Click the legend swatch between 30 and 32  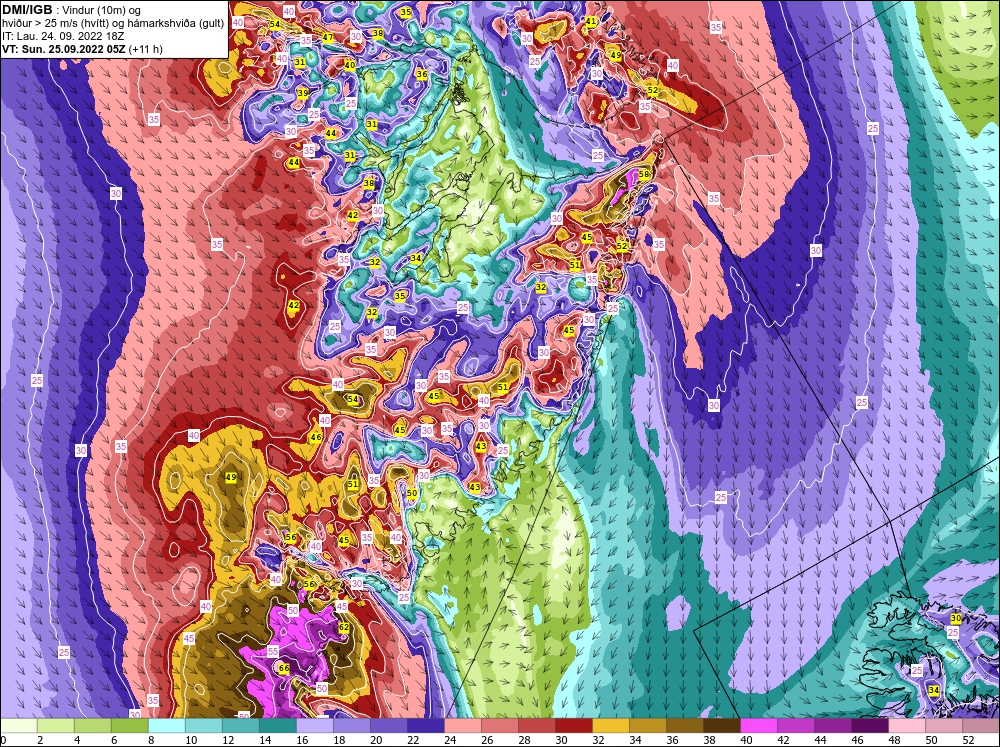coord(573,726)
